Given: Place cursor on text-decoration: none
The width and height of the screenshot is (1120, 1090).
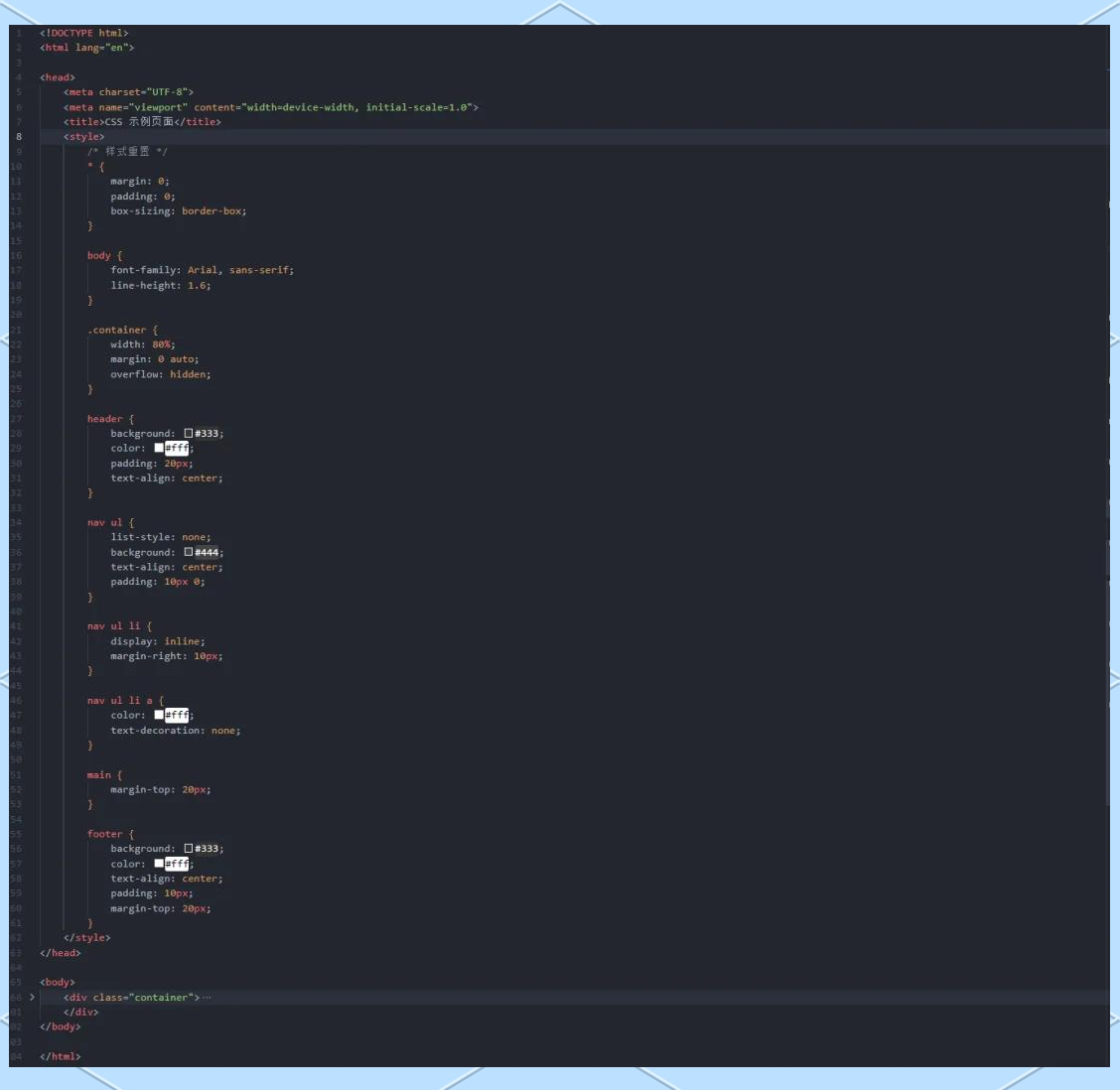Looking at the screenshot, I should tap(175, 731).
